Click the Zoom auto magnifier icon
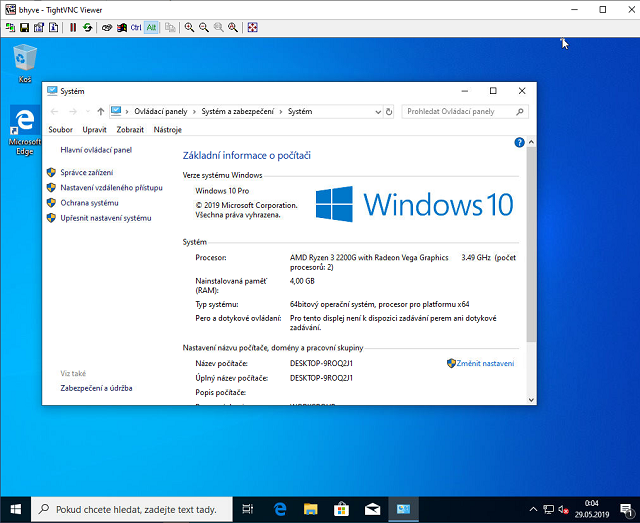This screenshot has width=640, height=523. tap(233, 28)
